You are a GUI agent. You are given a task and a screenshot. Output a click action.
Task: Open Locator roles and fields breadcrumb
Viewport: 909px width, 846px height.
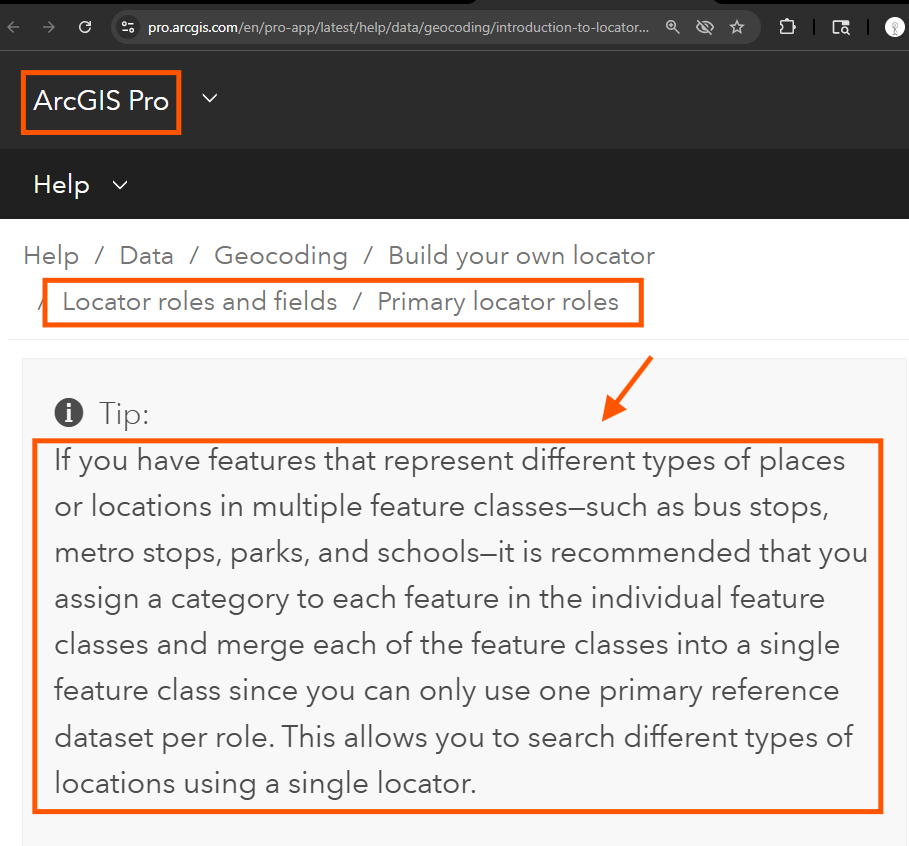(x=200, y=302)
